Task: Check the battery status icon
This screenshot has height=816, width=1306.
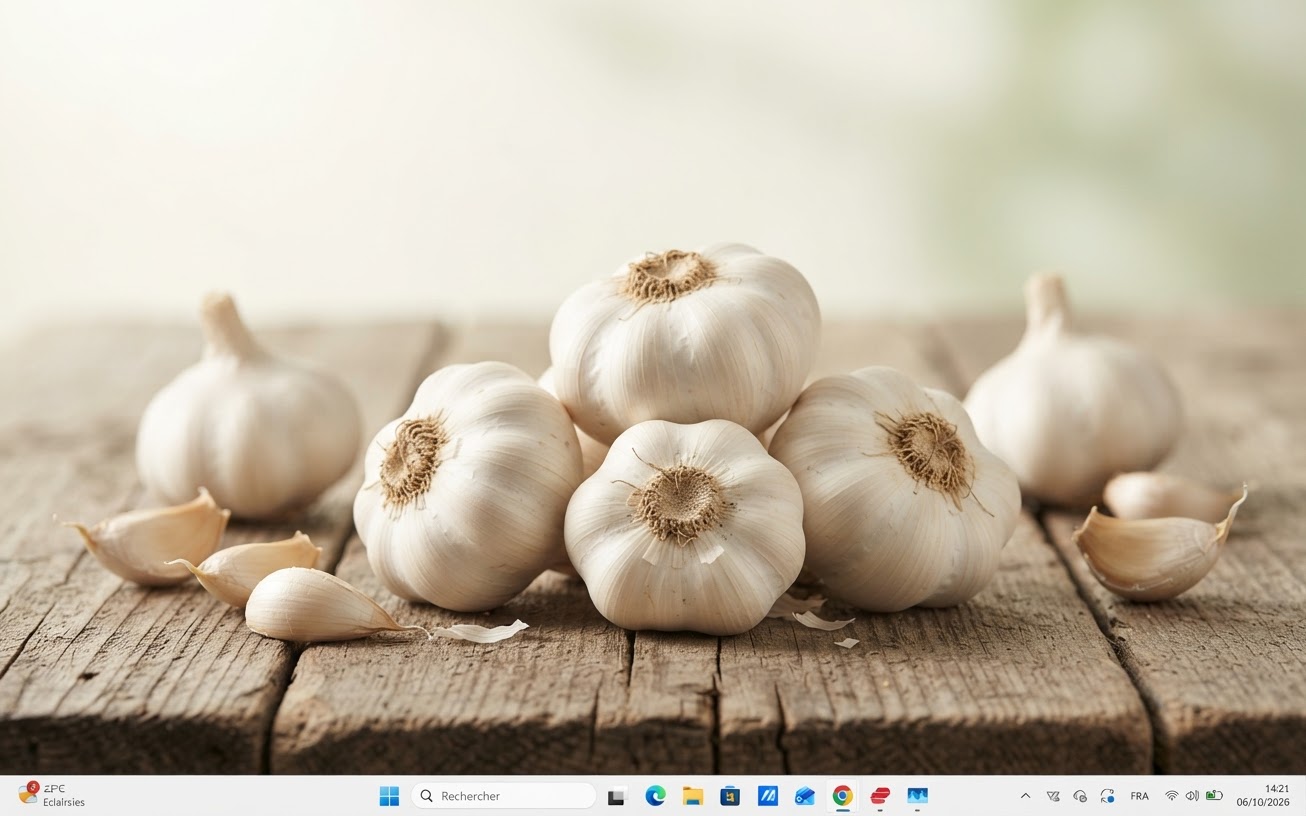Action: tap(1214, 796)
